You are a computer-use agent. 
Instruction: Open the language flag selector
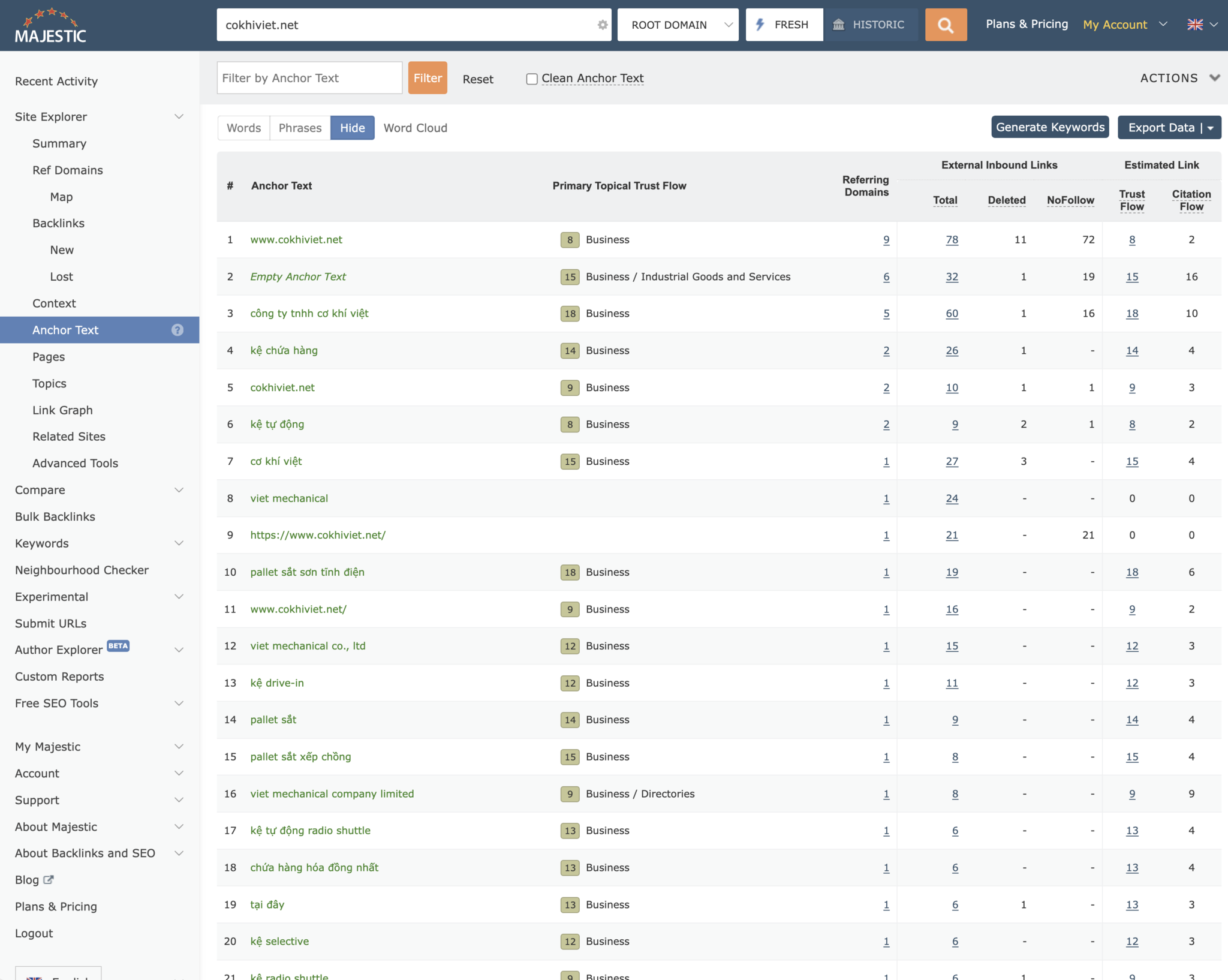1202,25
